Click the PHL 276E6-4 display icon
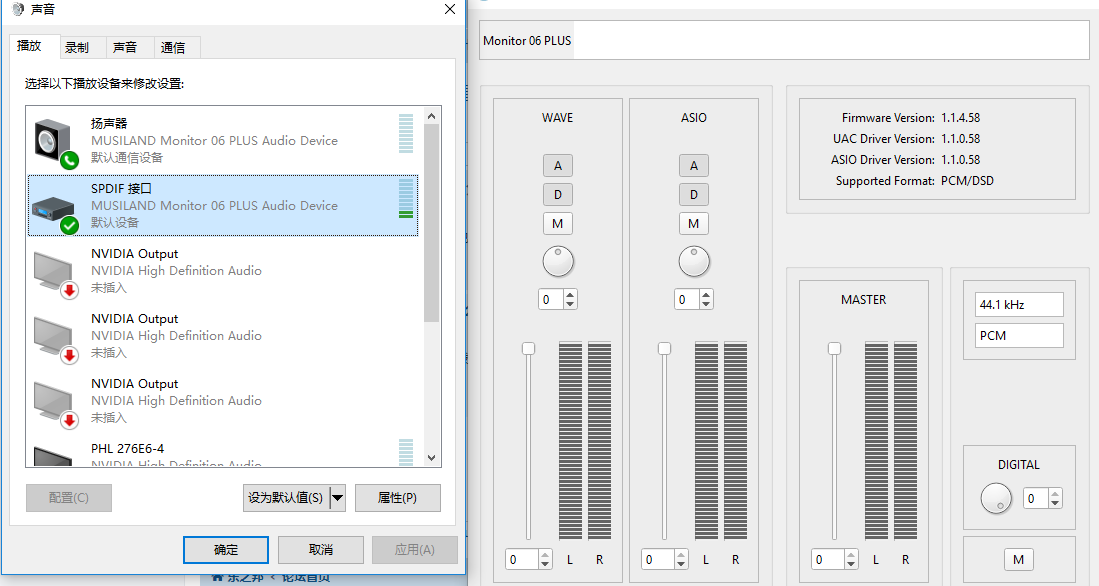 [54, 456]
